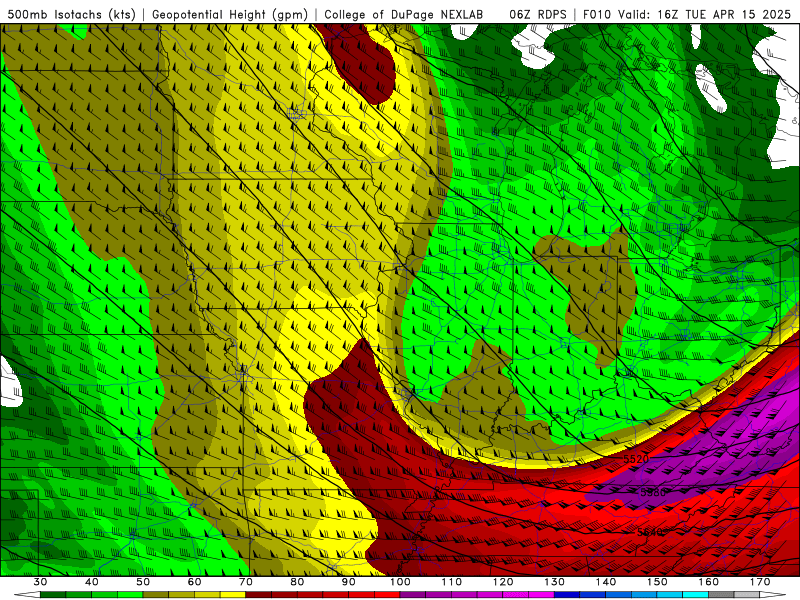The width and height of the screenshot is (800, 600).
Task: Click the 40 value on the color scale
Action: click(92, 582)
